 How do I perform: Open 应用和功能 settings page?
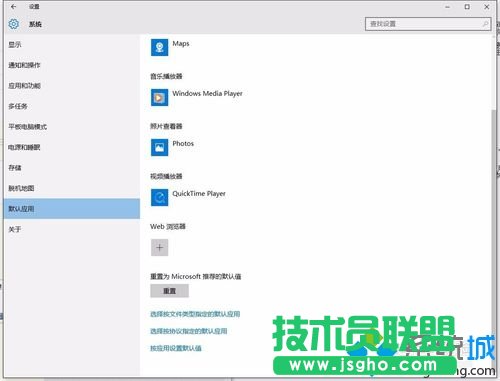coord(72,86)
